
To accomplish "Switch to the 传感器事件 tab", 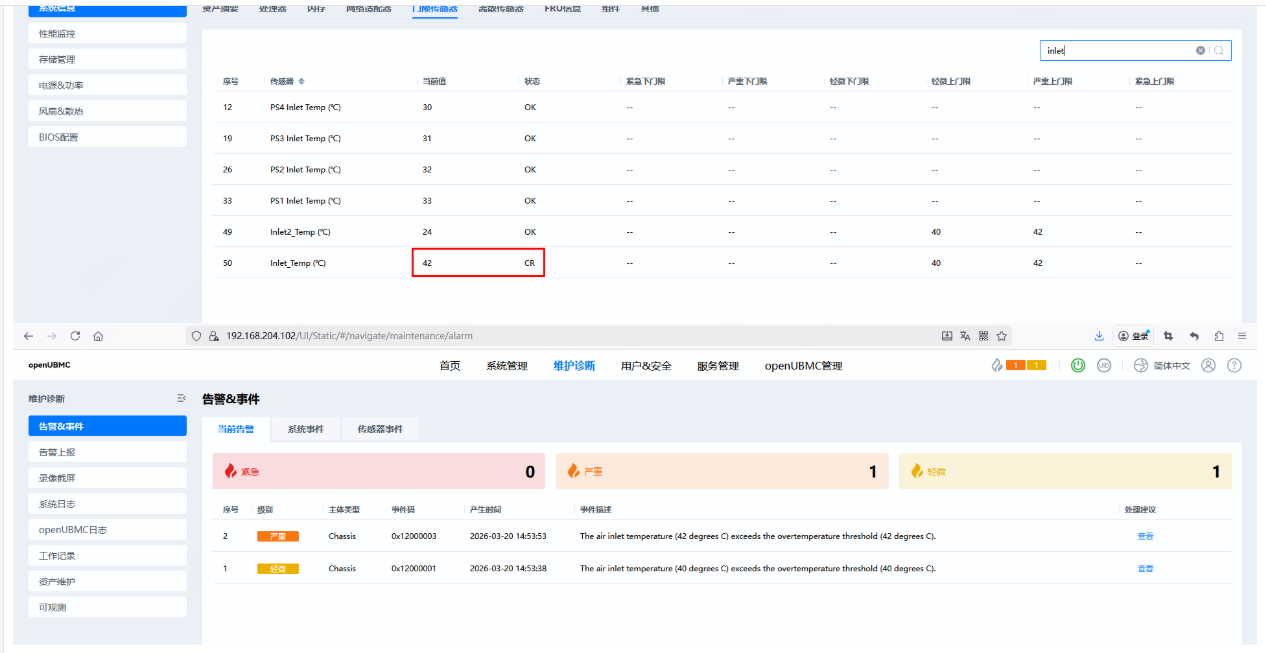I will pyautogui.click(x=380, y=429).
